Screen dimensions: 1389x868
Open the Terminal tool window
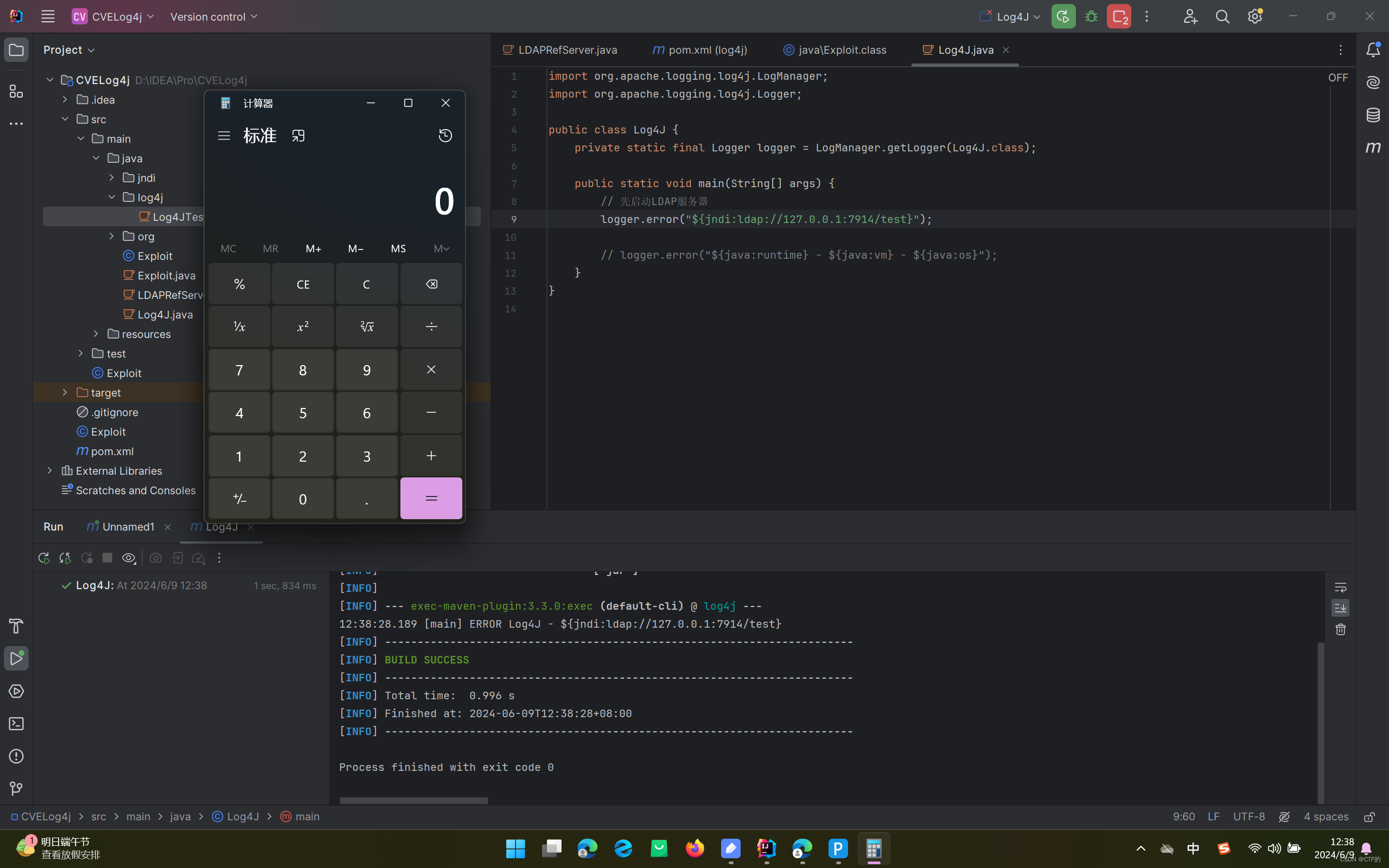(x=16, y=724)
